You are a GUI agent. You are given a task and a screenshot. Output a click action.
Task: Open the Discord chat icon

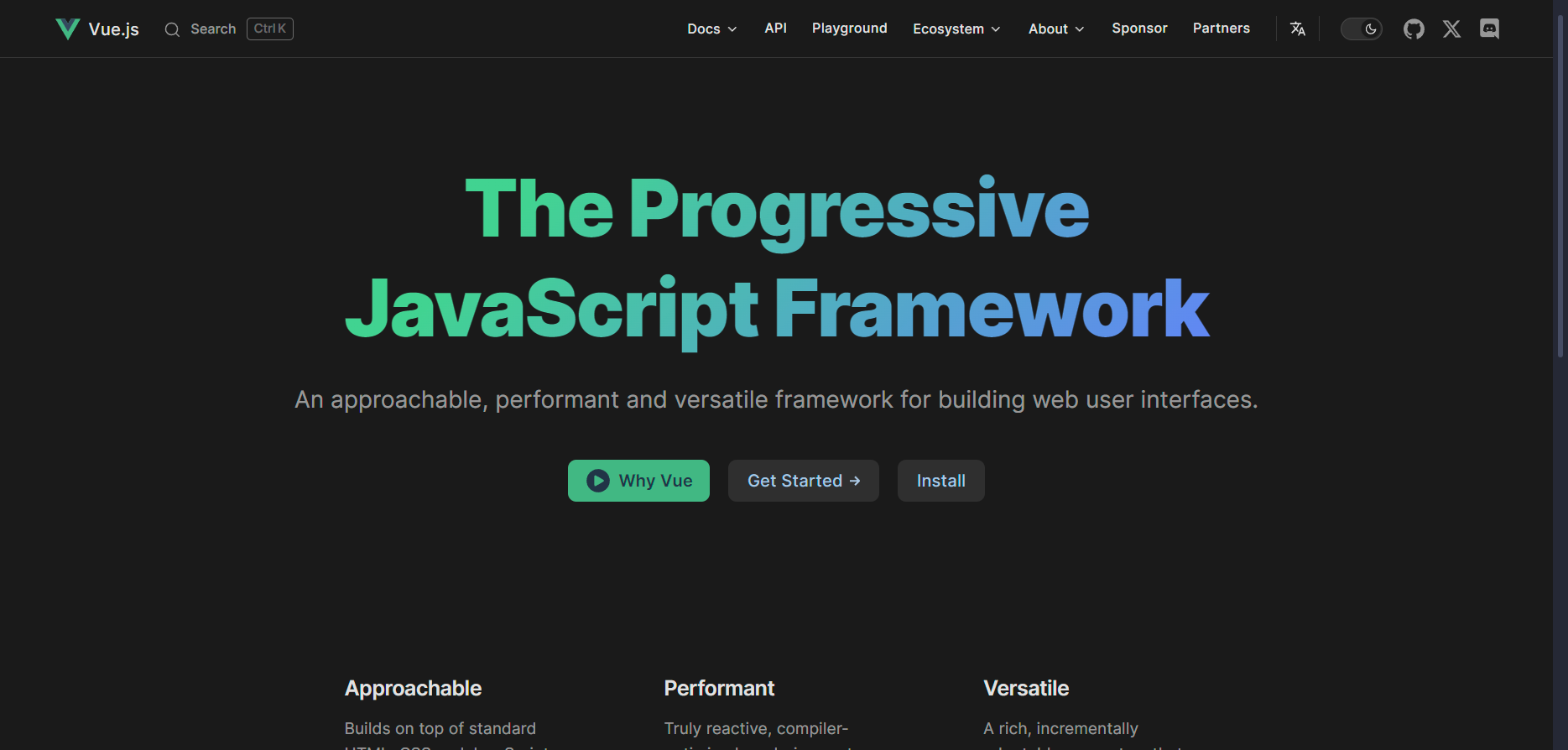1489,29
